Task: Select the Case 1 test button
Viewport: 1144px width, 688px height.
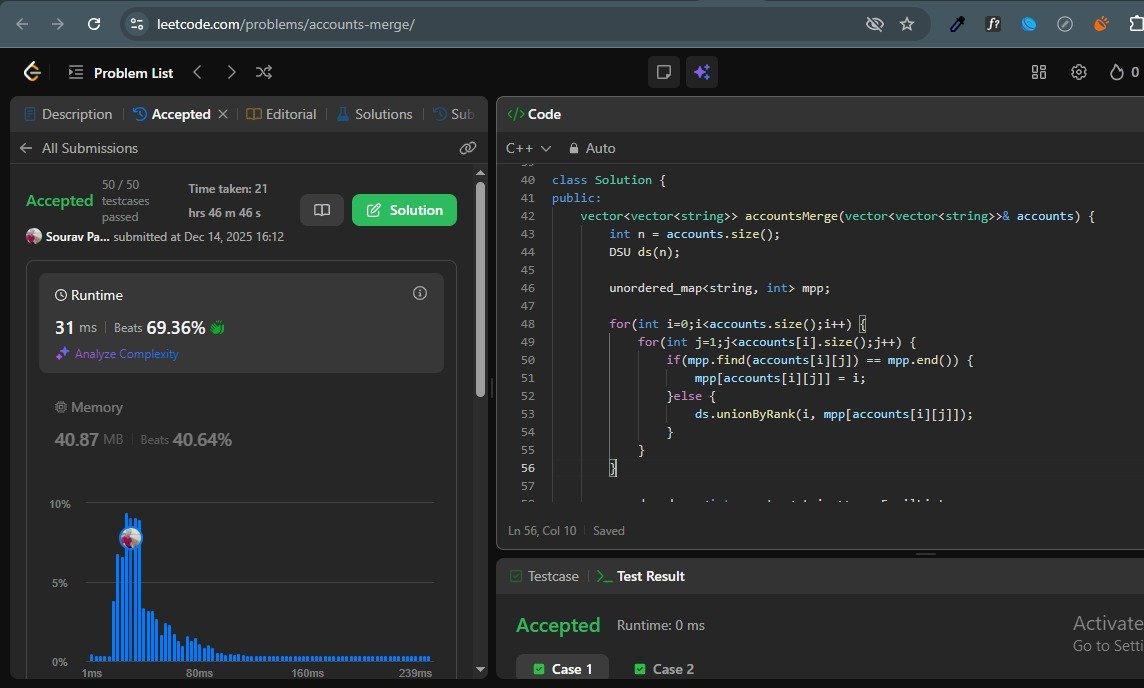Action: coord(563,668)
